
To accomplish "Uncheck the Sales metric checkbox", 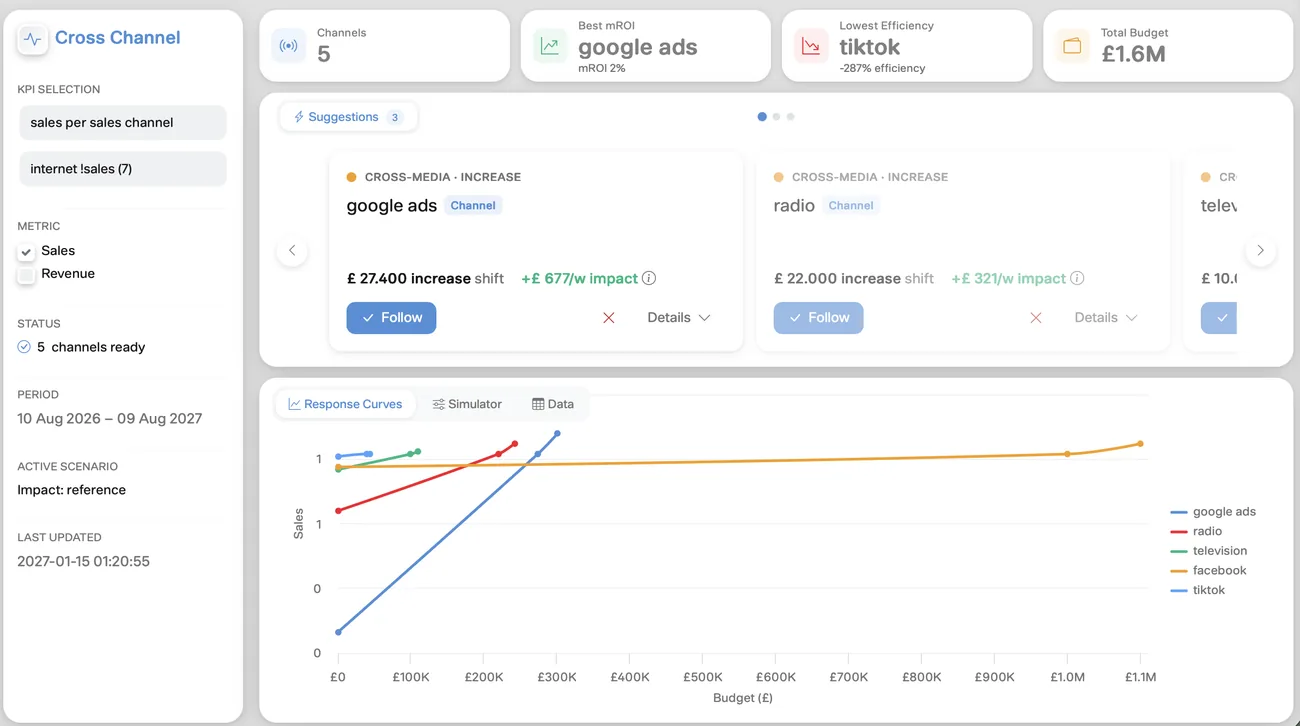I will tap(27, 252).
